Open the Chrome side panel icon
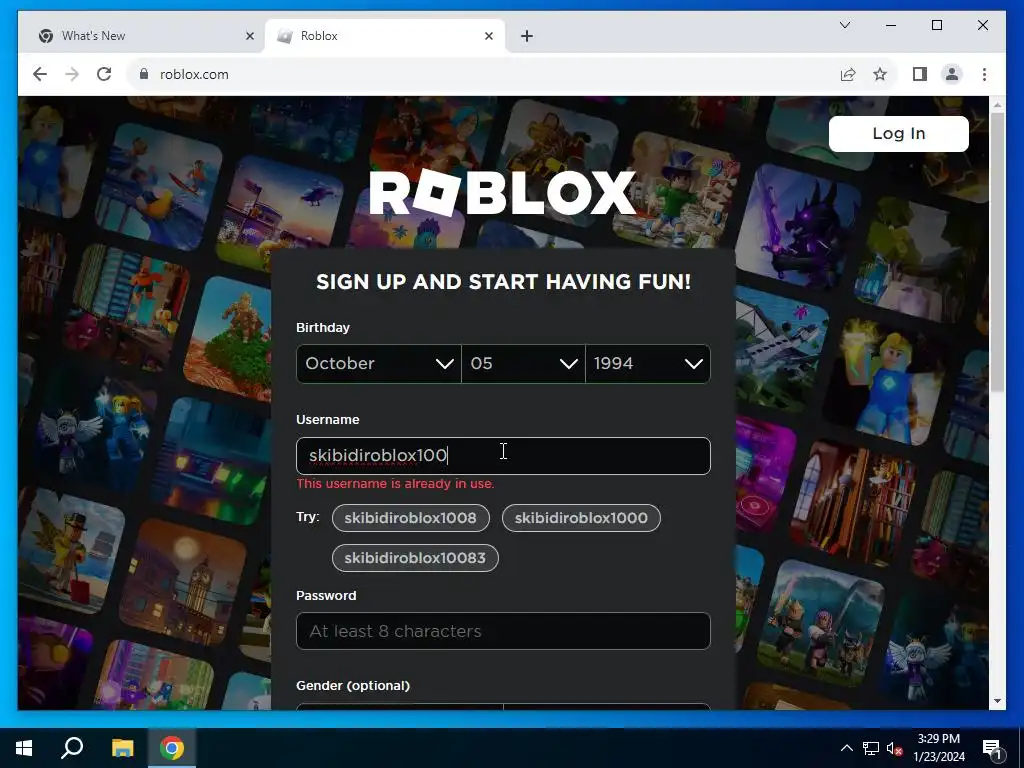 (920, 74)
